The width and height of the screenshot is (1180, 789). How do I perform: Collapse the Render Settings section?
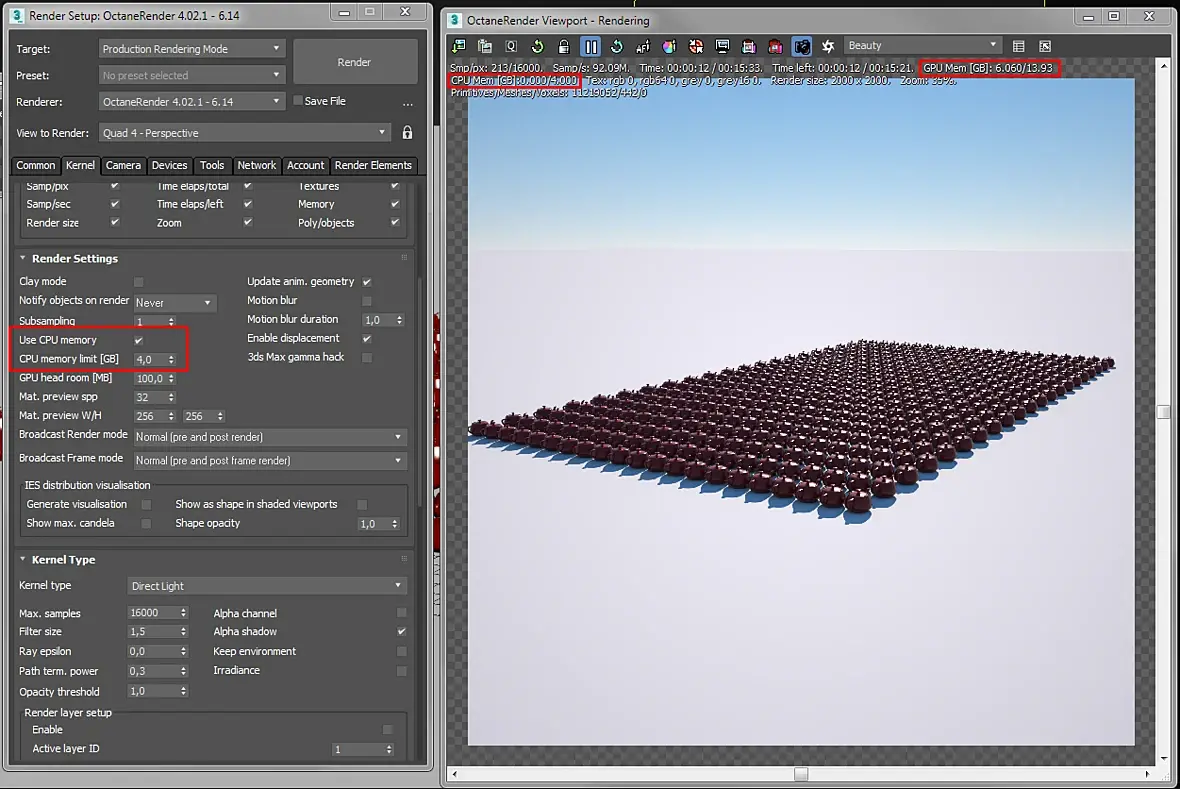pos(24,259)
